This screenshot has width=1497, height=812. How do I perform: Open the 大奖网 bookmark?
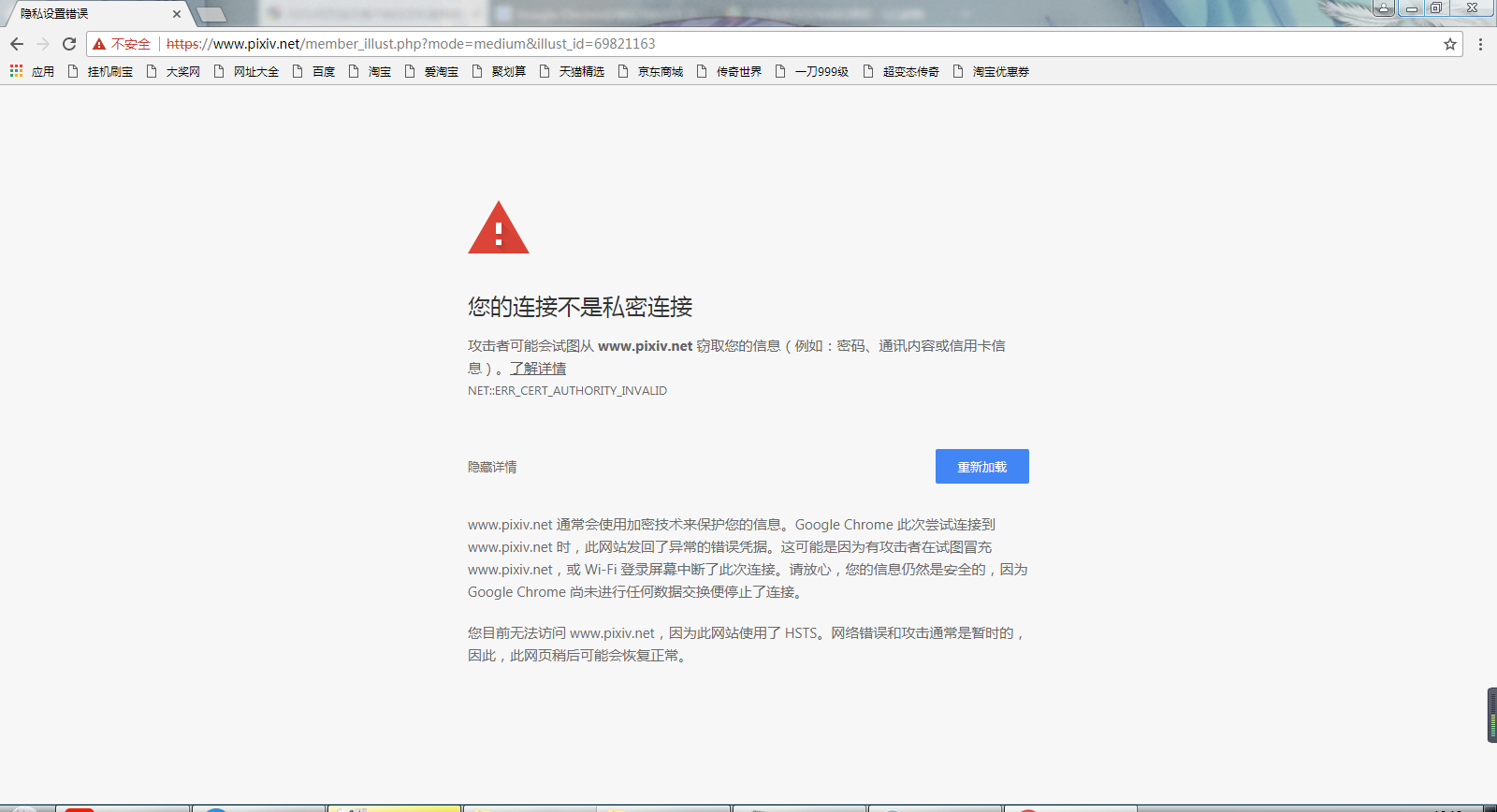tap(173, 71)
